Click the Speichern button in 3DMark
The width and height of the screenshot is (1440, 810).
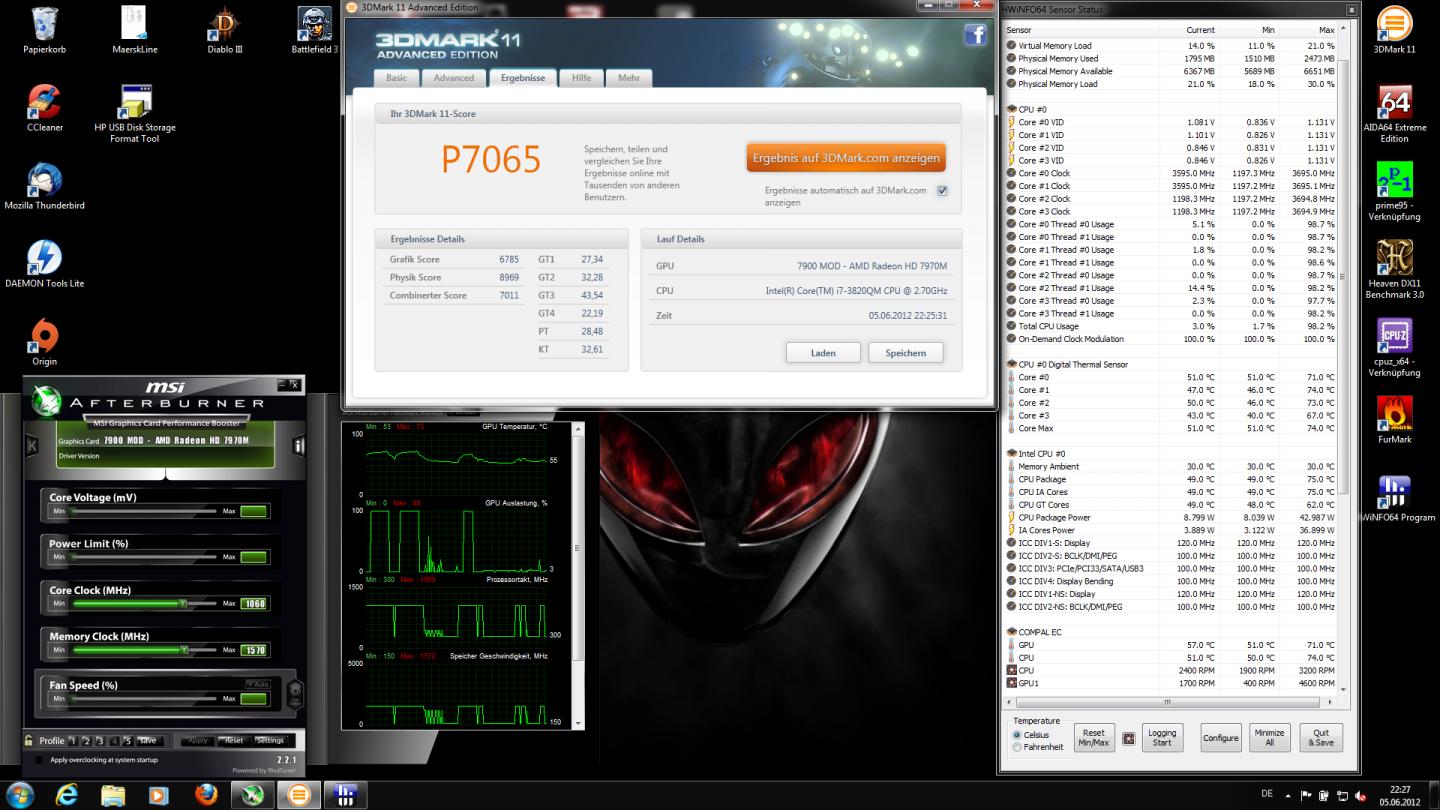pos(906,353)
